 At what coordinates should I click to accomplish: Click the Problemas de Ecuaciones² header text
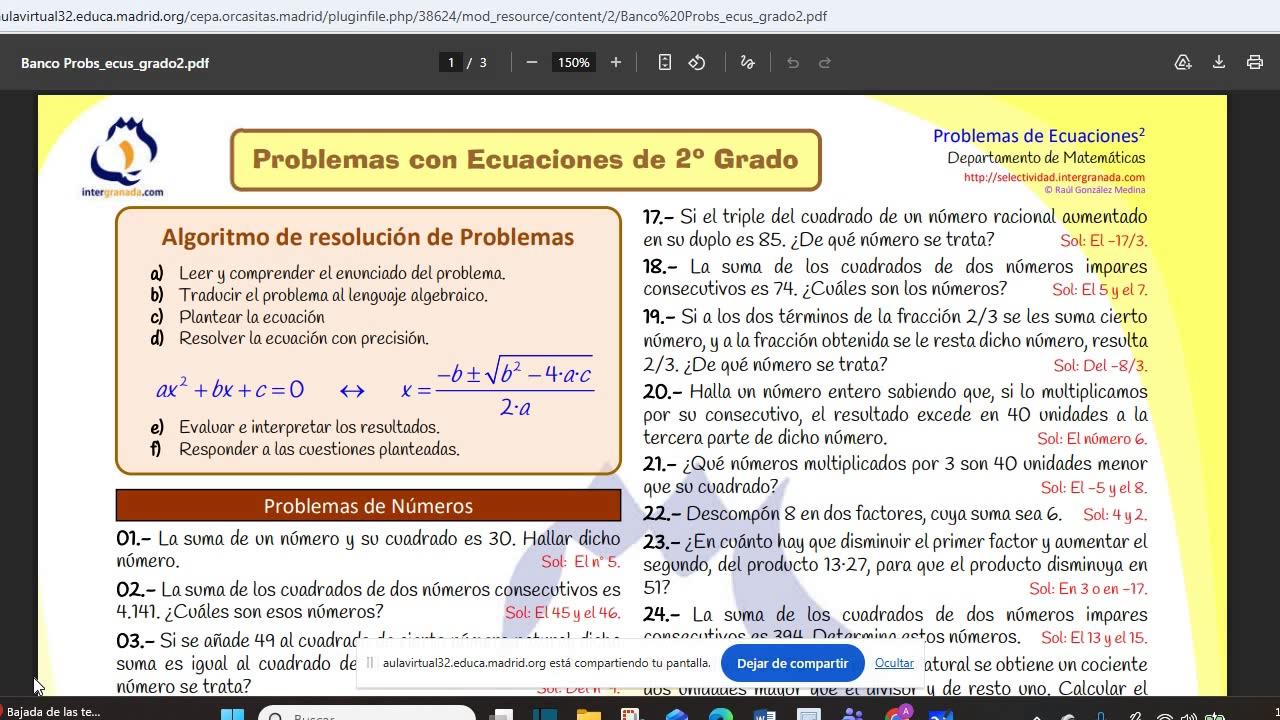point(1039,136)
